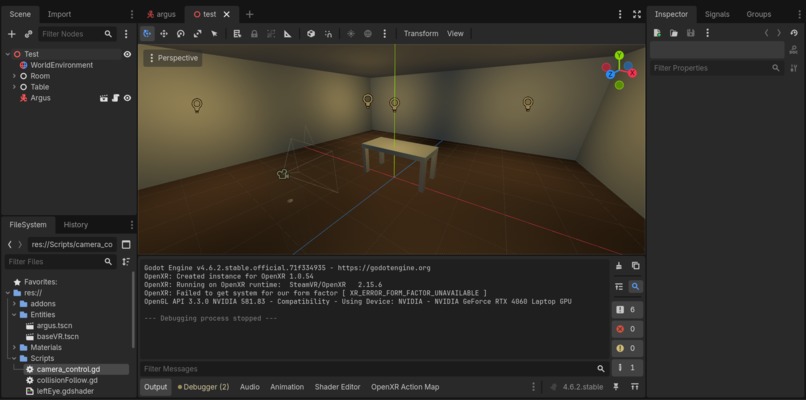This screenshot has height=400, width=806.
Task: Switch to the Import tab
Action: click(59, 14)
